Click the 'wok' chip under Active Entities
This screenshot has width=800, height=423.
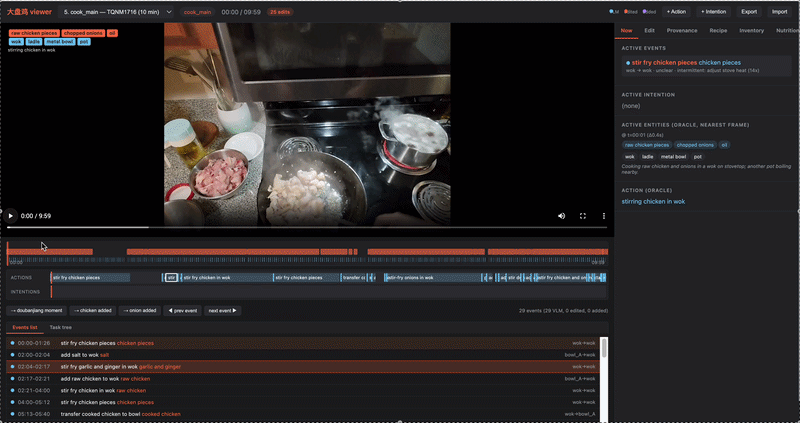pyautogui.click(x=630, y=157)
